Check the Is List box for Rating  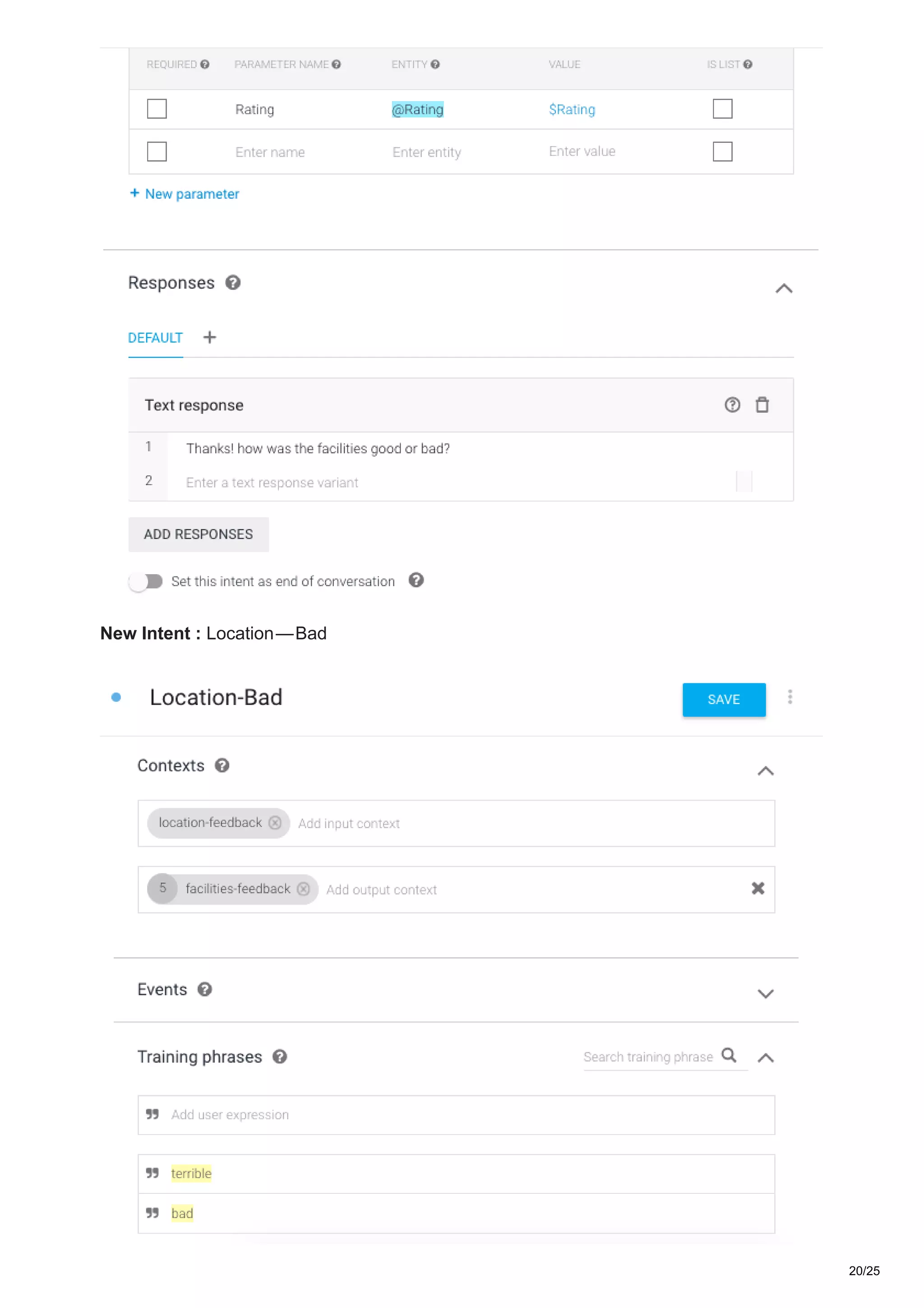click(722, 109)
